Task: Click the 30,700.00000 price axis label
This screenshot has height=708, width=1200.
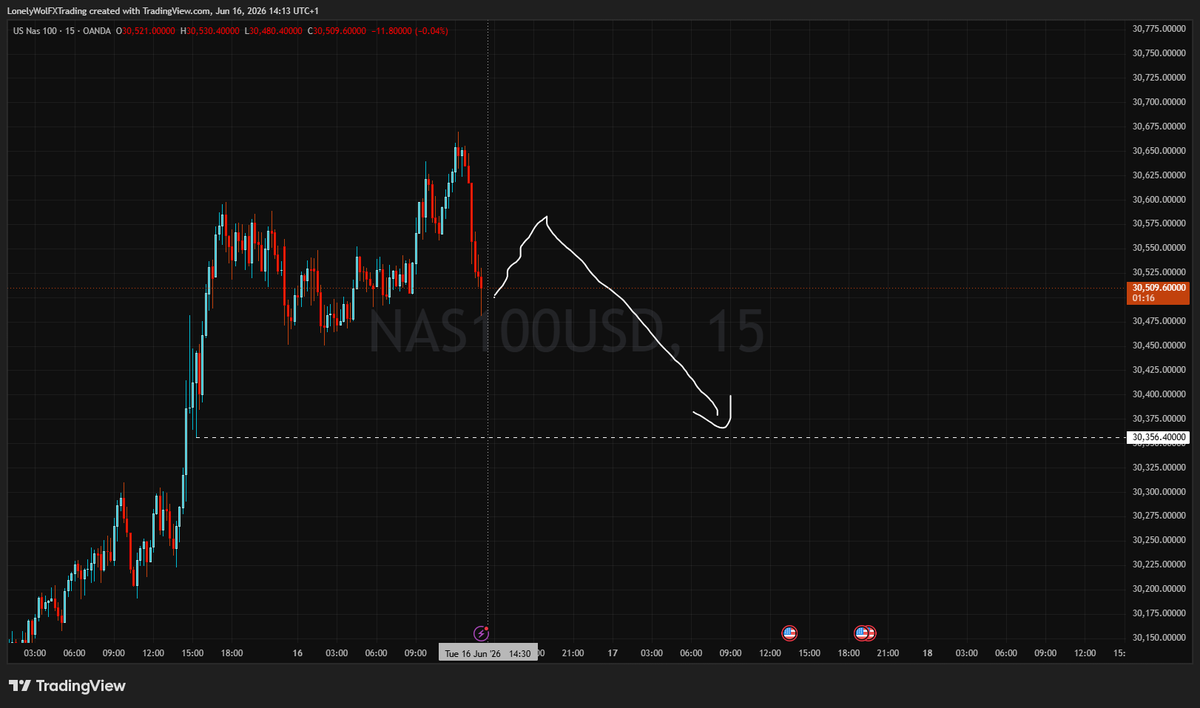Action: click(1159, 102)
